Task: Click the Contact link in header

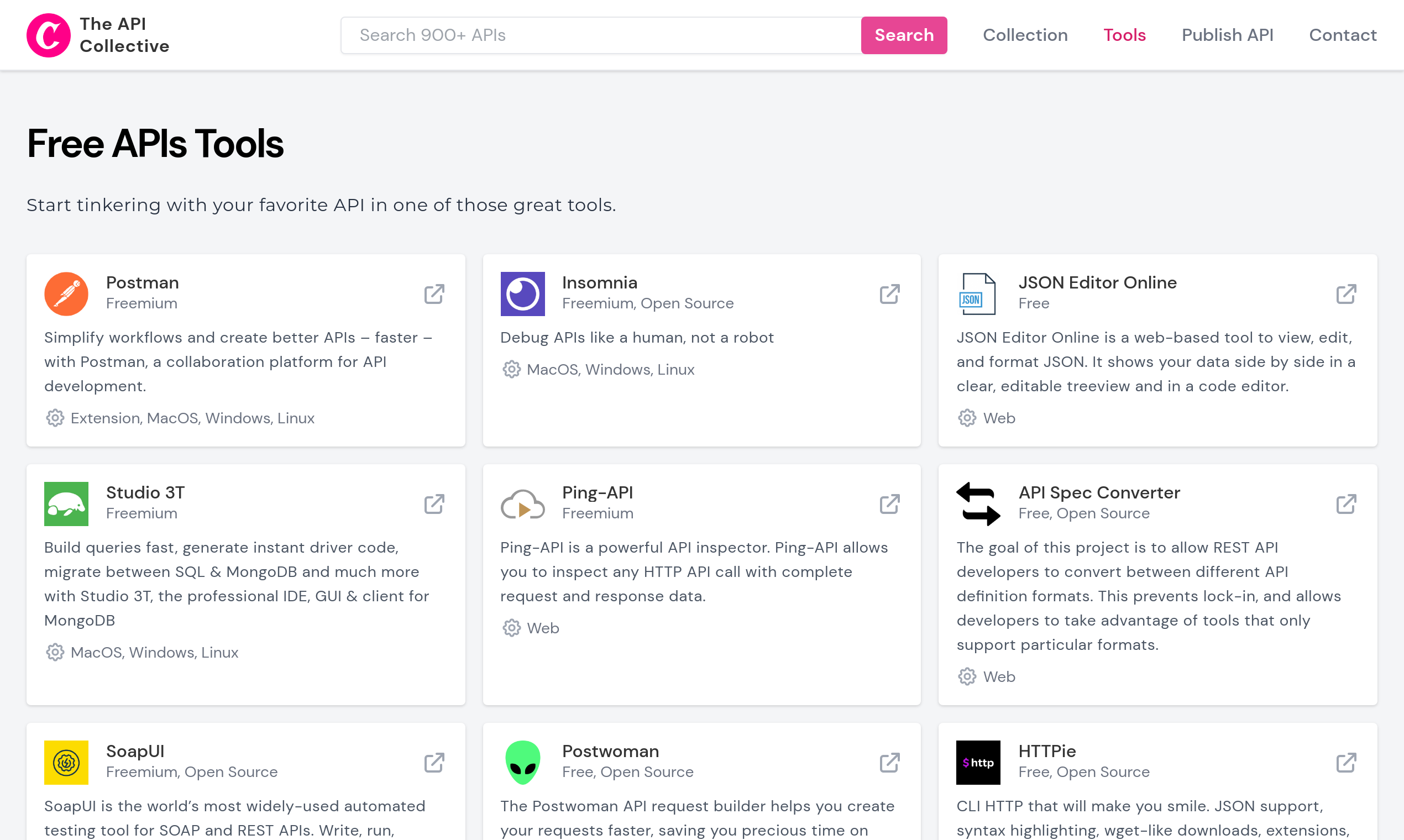Action: pyautogui.click(x=1342, y=35)
